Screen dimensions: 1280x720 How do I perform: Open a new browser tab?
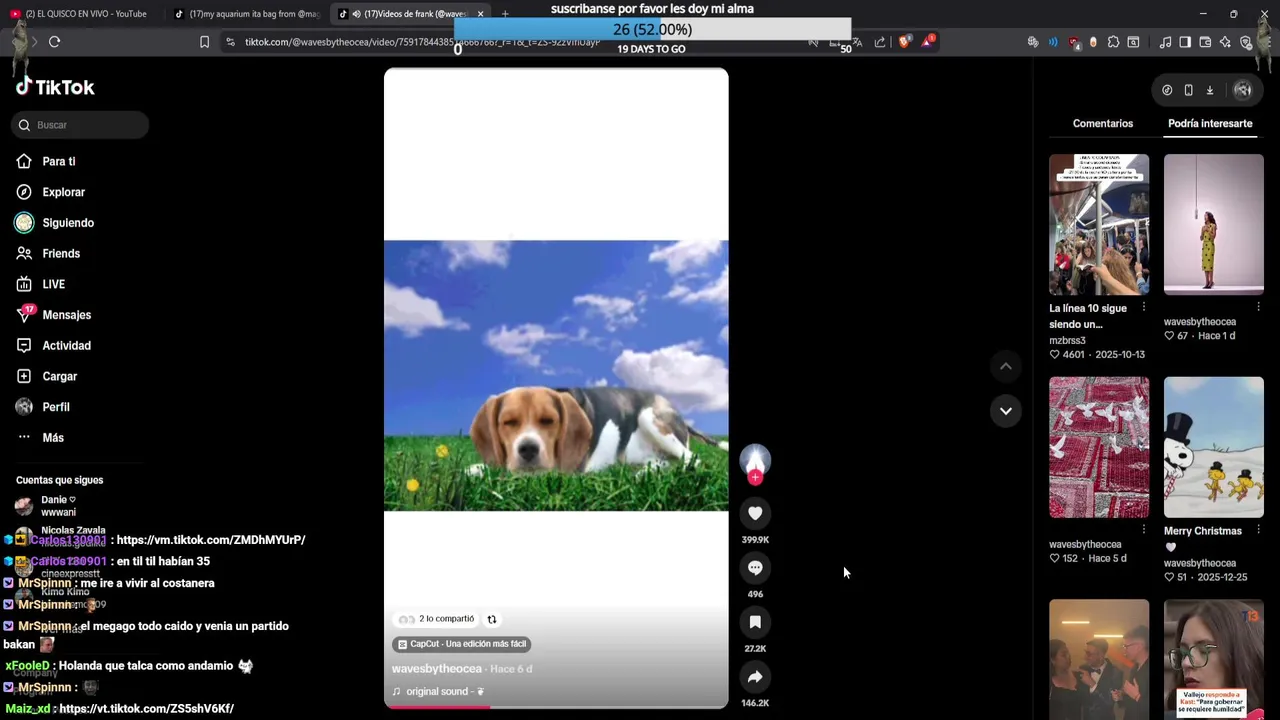coord(505,14)
